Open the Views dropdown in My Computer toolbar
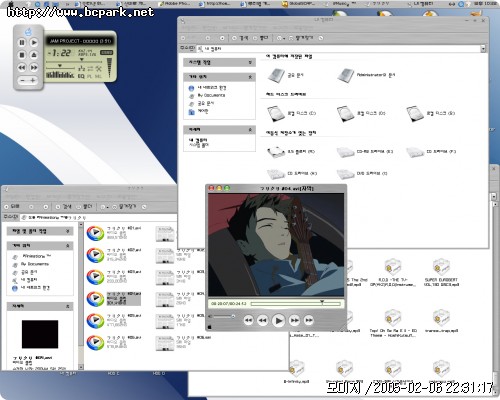Image resolution: width=500 pixels, height=400 pixels. coord(281,38)
